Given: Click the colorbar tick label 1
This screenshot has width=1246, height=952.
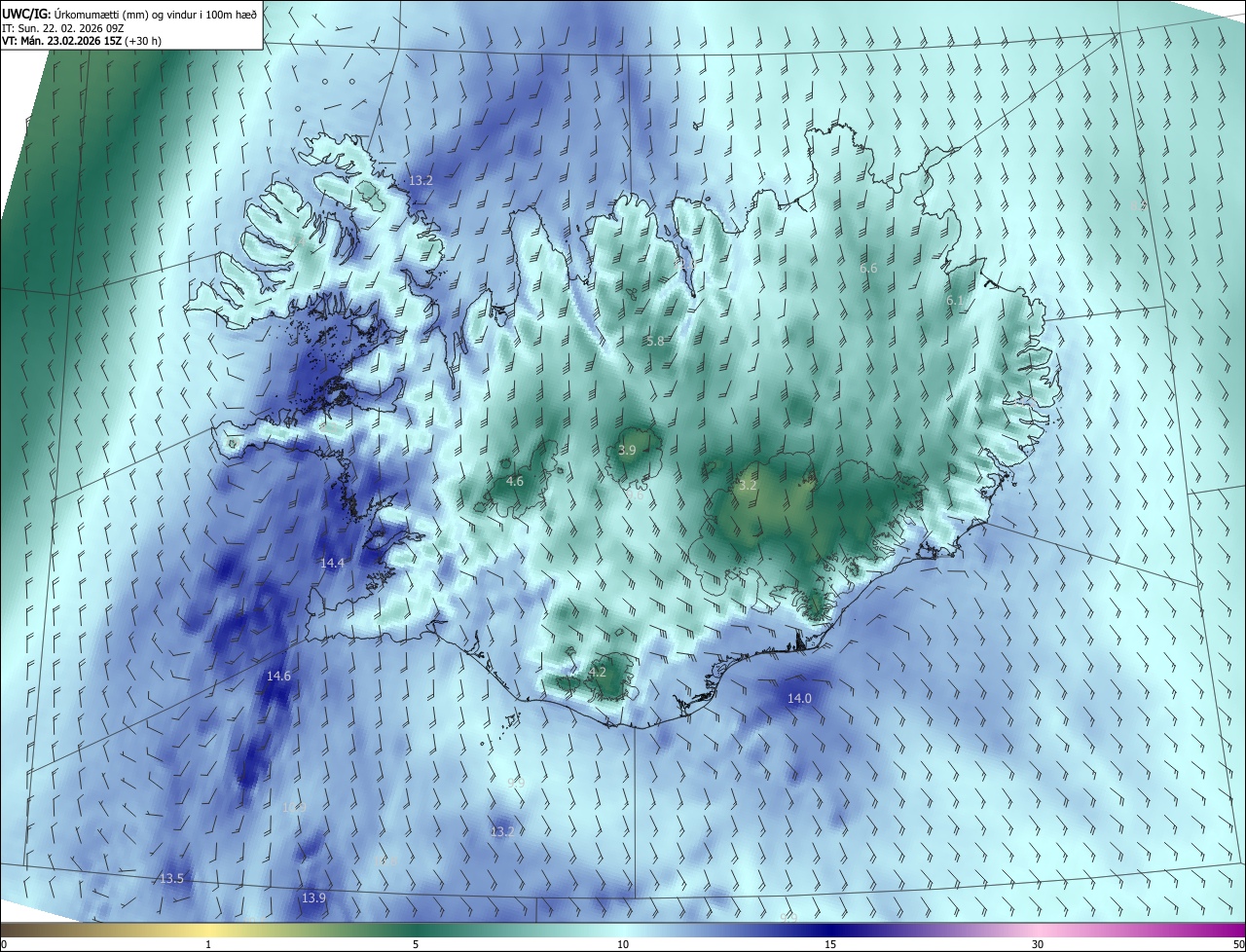Looking at the screenshot, I should click(208, 944).
